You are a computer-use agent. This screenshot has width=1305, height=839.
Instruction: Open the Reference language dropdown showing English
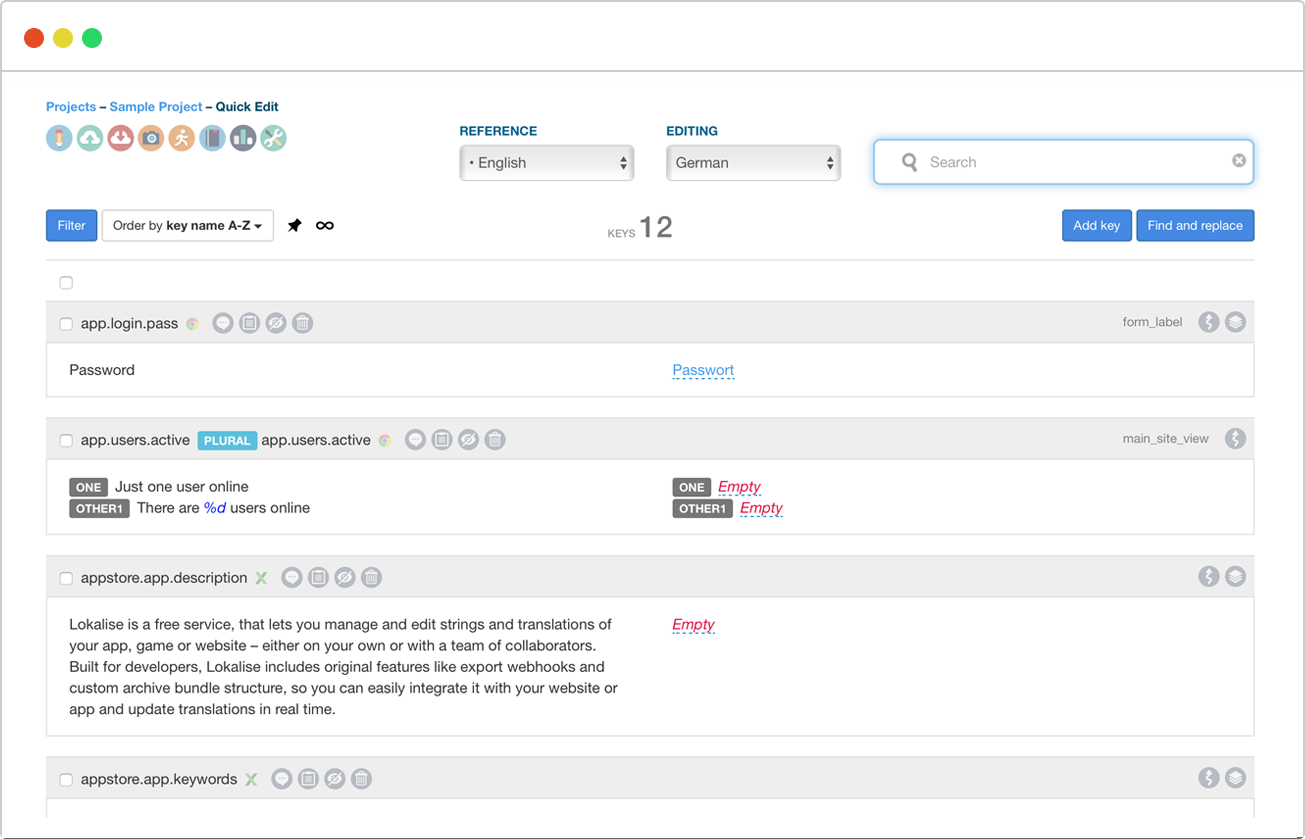tap(547, 163)
